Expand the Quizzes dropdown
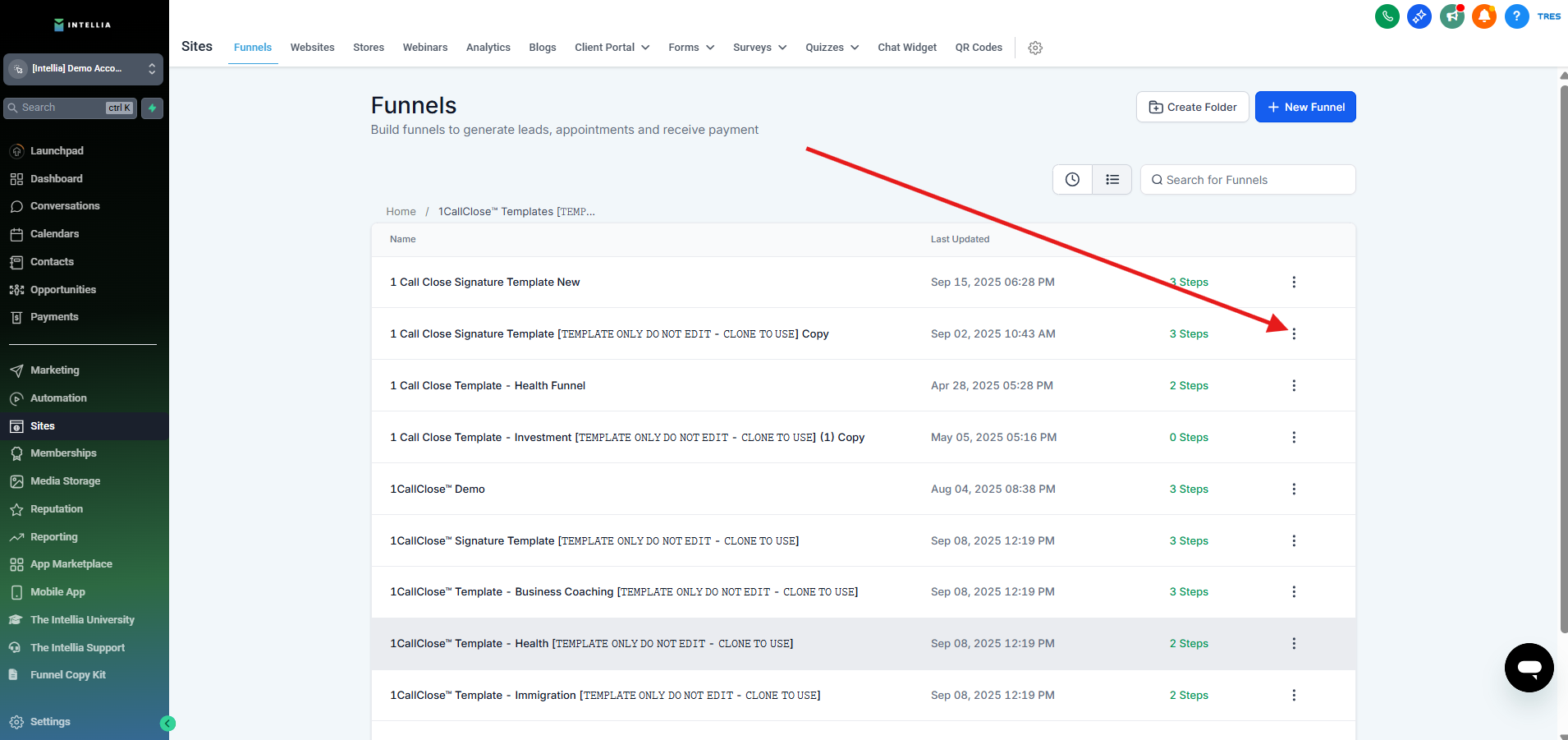Image resolution: width=1568 pixels, height=740 pixels. point(832,48)
